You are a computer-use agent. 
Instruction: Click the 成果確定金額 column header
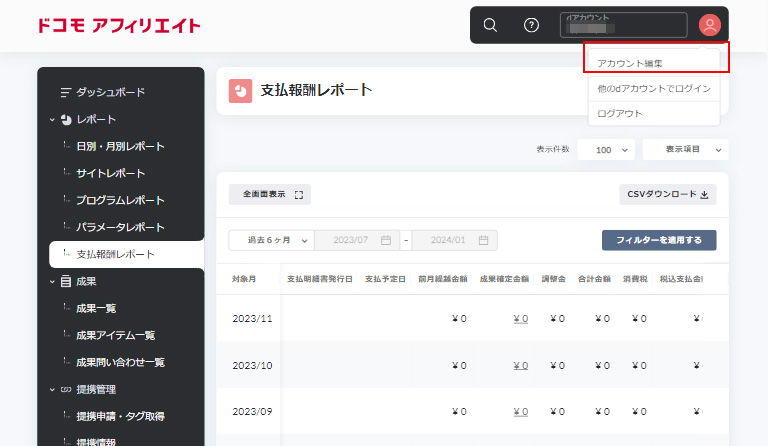pyautogui.click(x=504, y=279)
